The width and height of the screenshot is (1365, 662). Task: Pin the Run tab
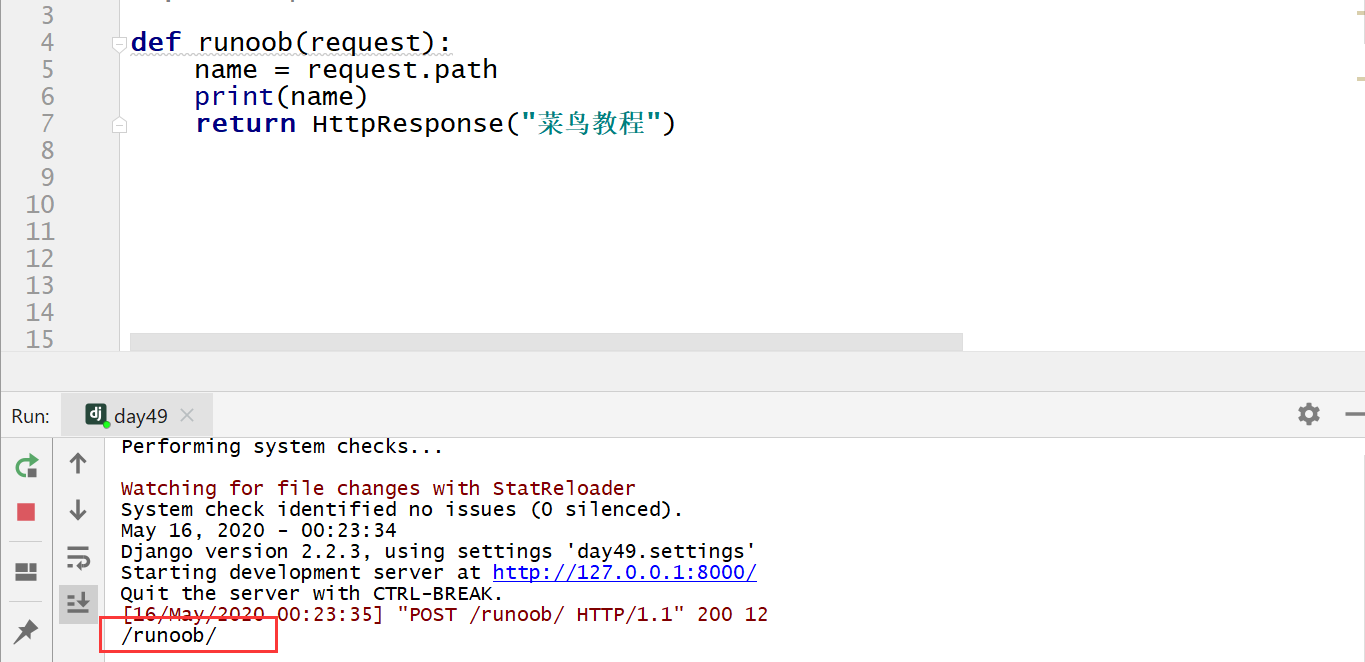[27, 630]
